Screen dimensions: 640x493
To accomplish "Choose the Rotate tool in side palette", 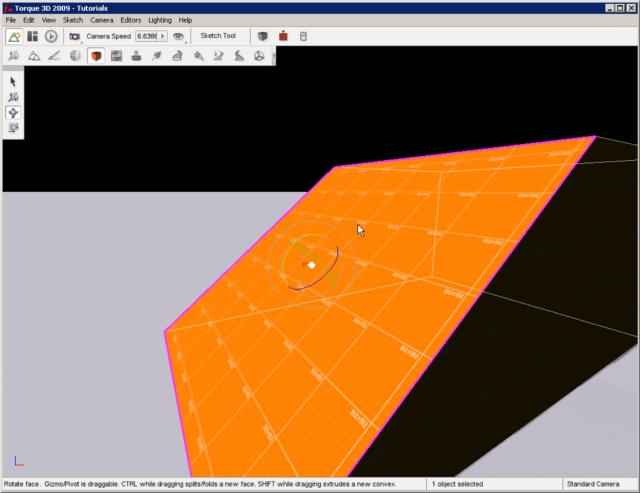I will pyautogui.click(x=13, y=113).
